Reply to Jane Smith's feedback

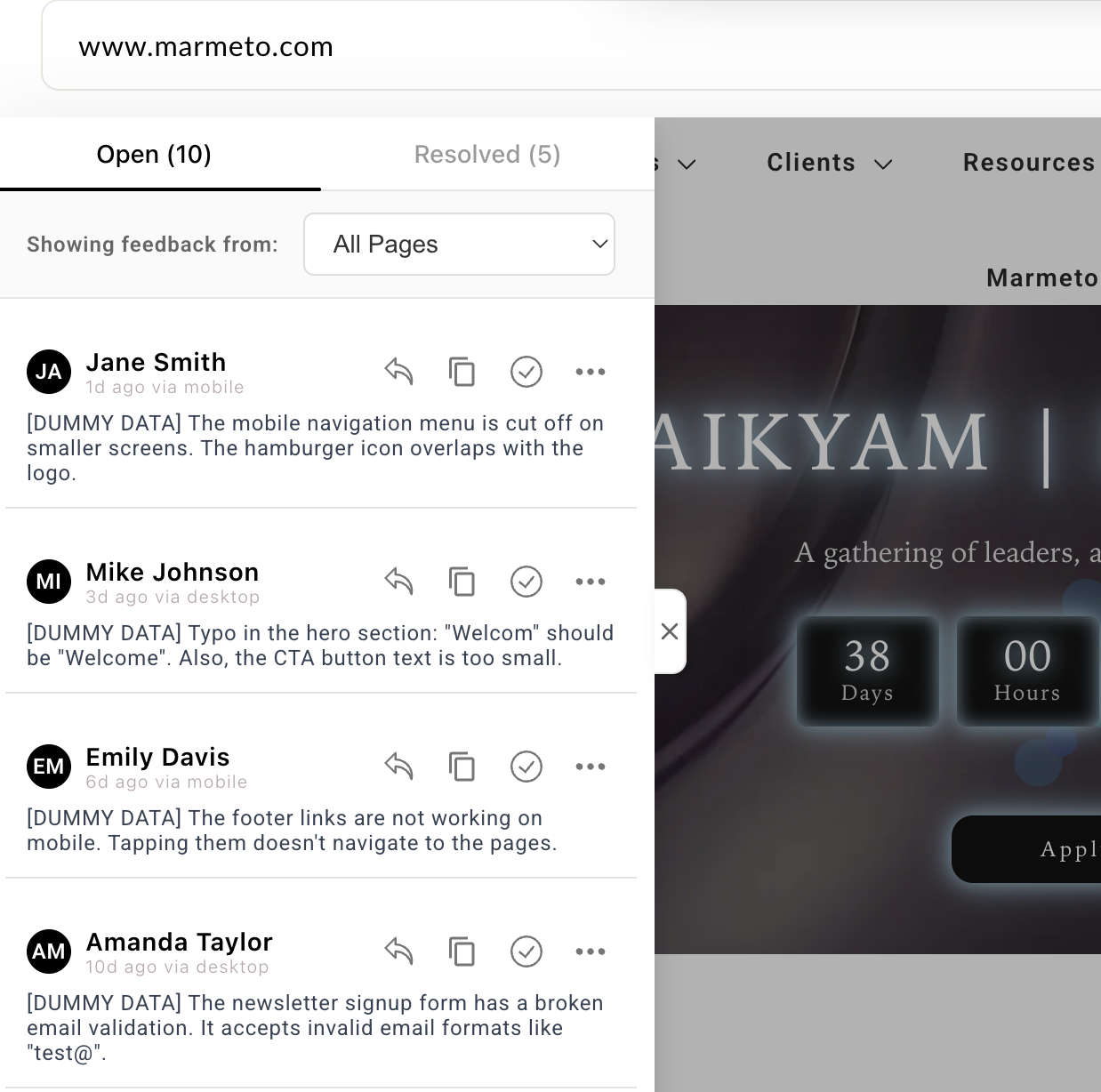(x=398, y=372)
